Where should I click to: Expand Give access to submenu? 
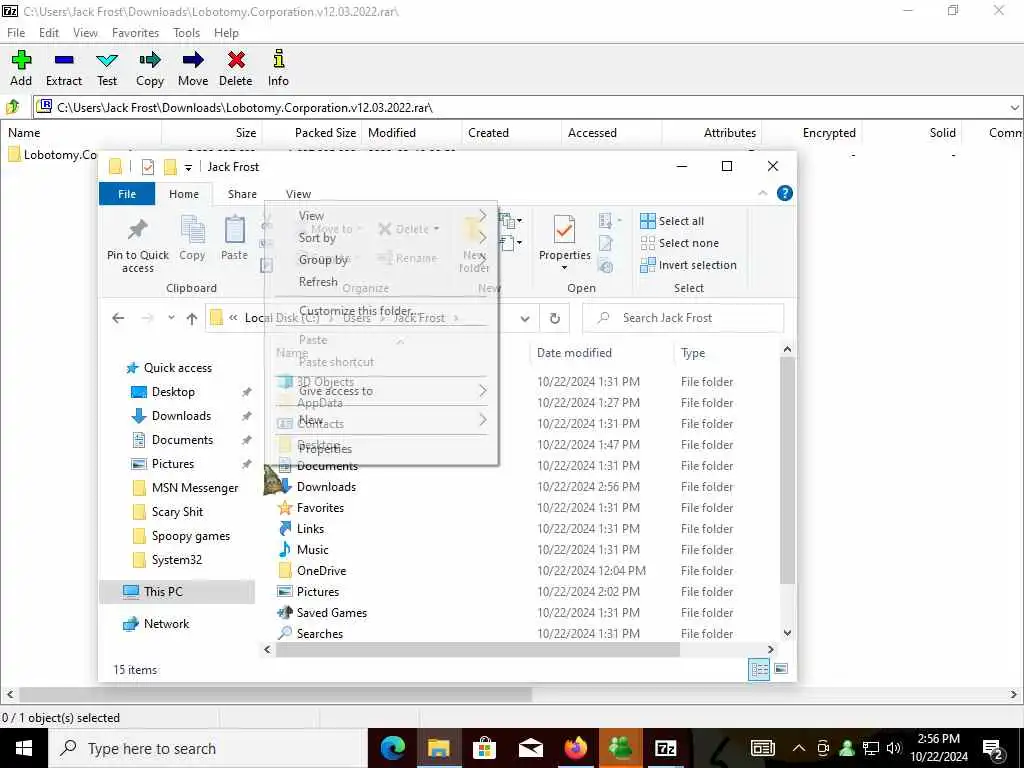pos(381,391)
